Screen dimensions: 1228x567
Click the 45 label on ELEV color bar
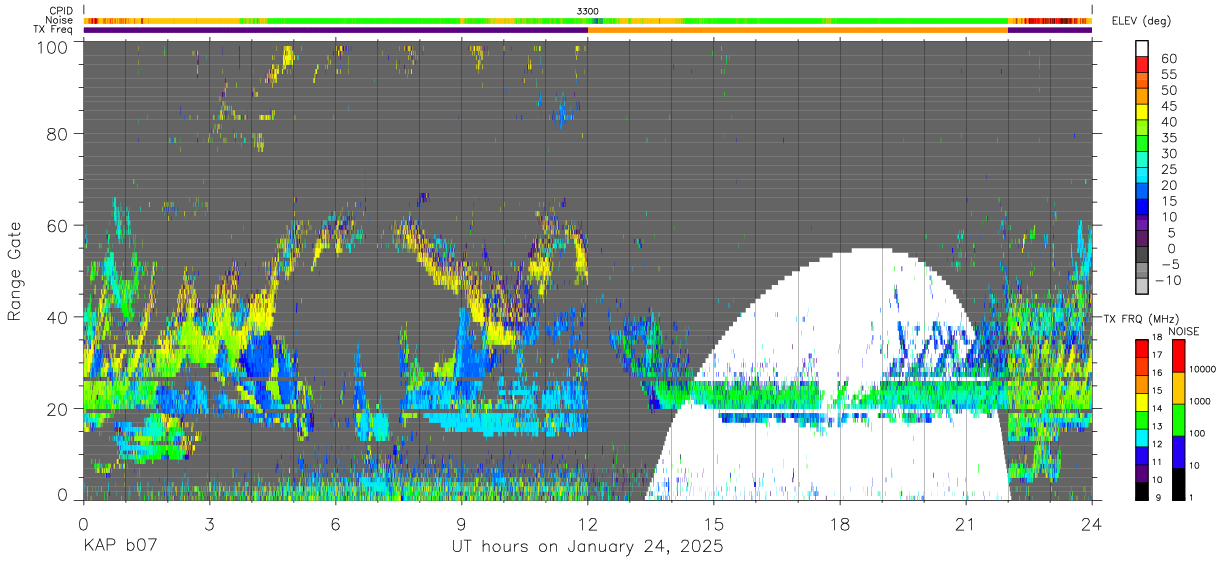(1167, 106)
